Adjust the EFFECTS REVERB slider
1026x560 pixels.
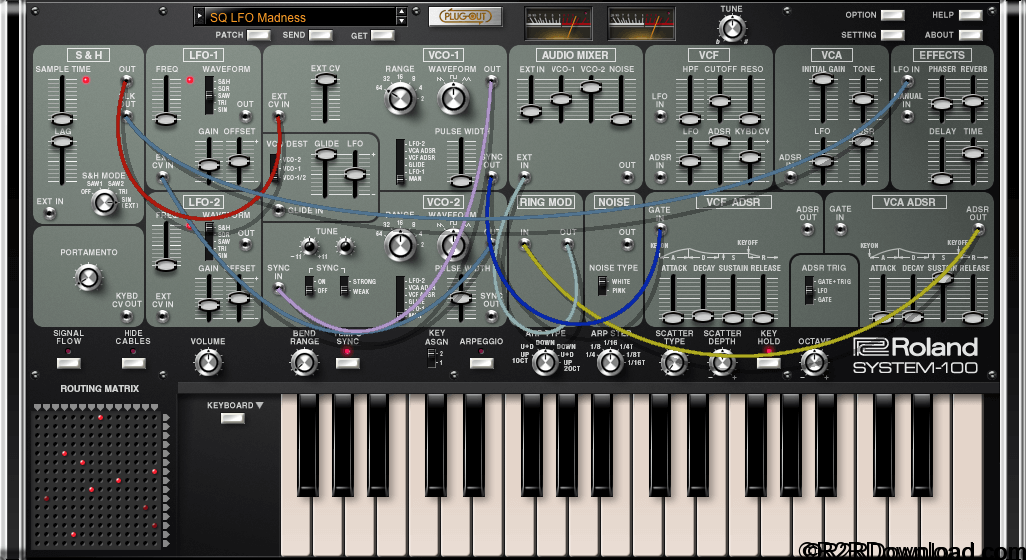coord(972,100)
